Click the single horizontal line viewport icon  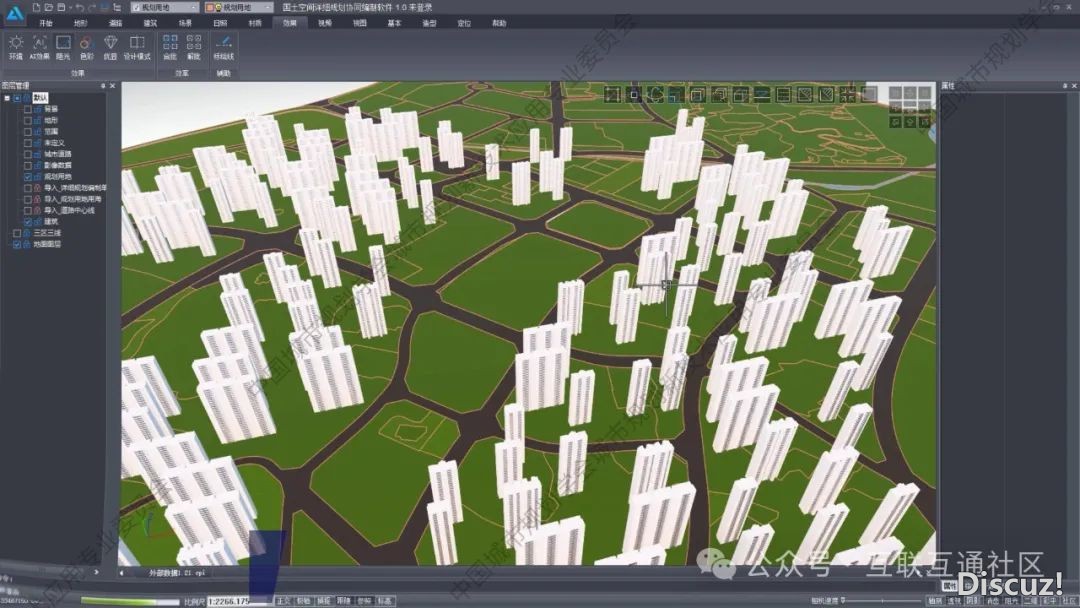[762, 95]
